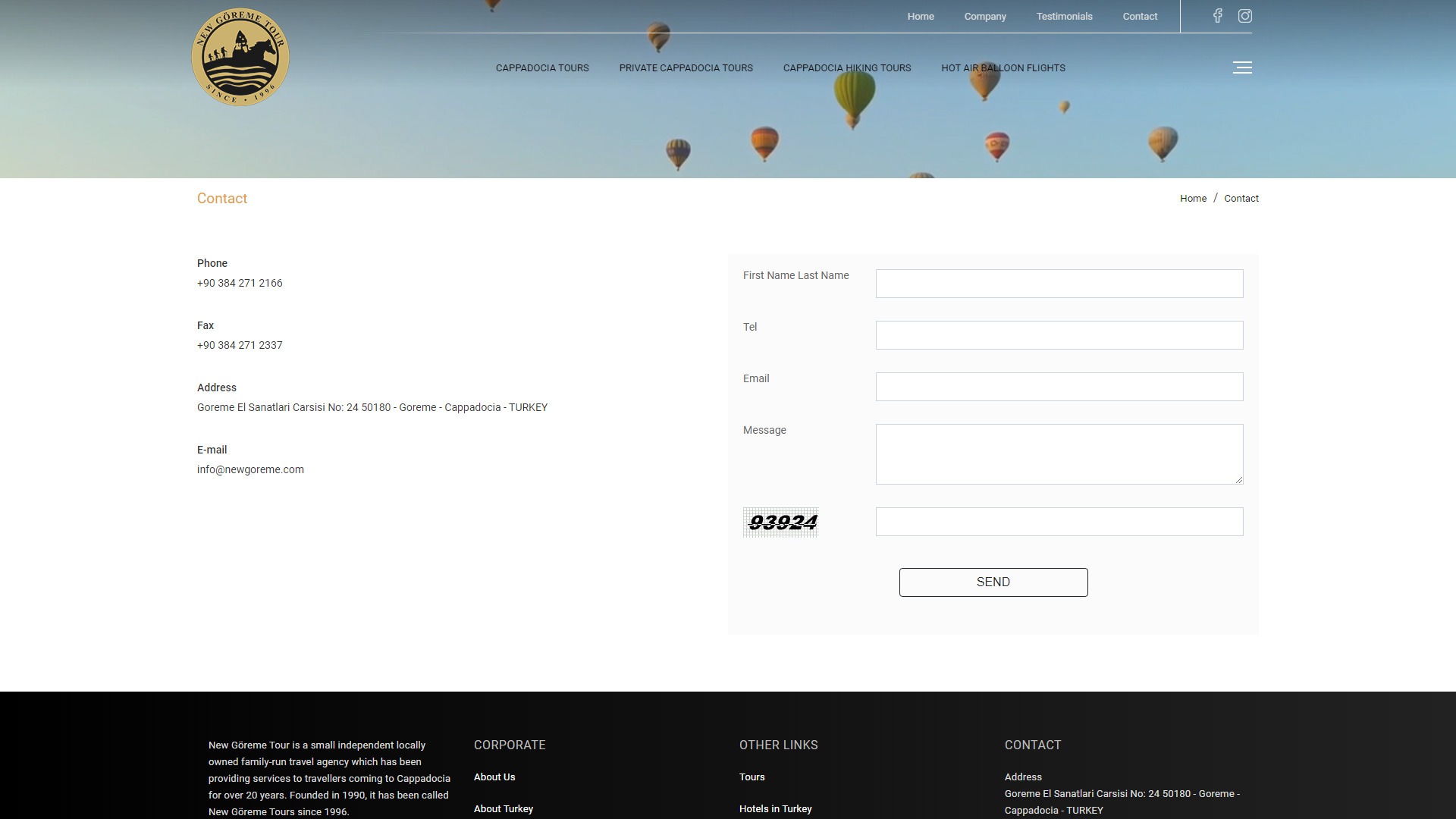
Task: Click the CORPORATE footer heading
Action: (x=510, y=745)
